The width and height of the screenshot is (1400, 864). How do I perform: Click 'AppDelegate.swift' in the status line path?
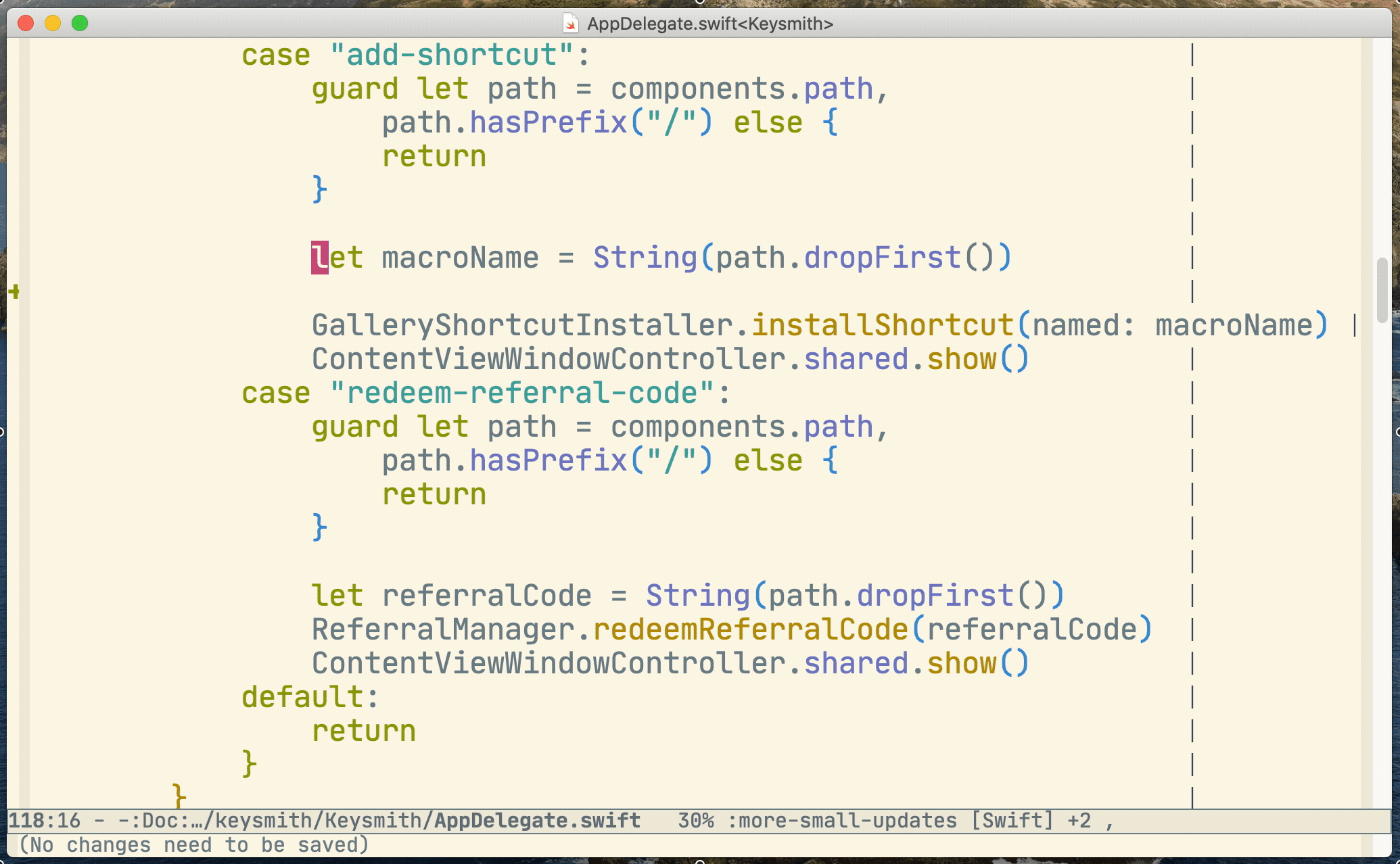pyautogui.click(x=536, y=820)
